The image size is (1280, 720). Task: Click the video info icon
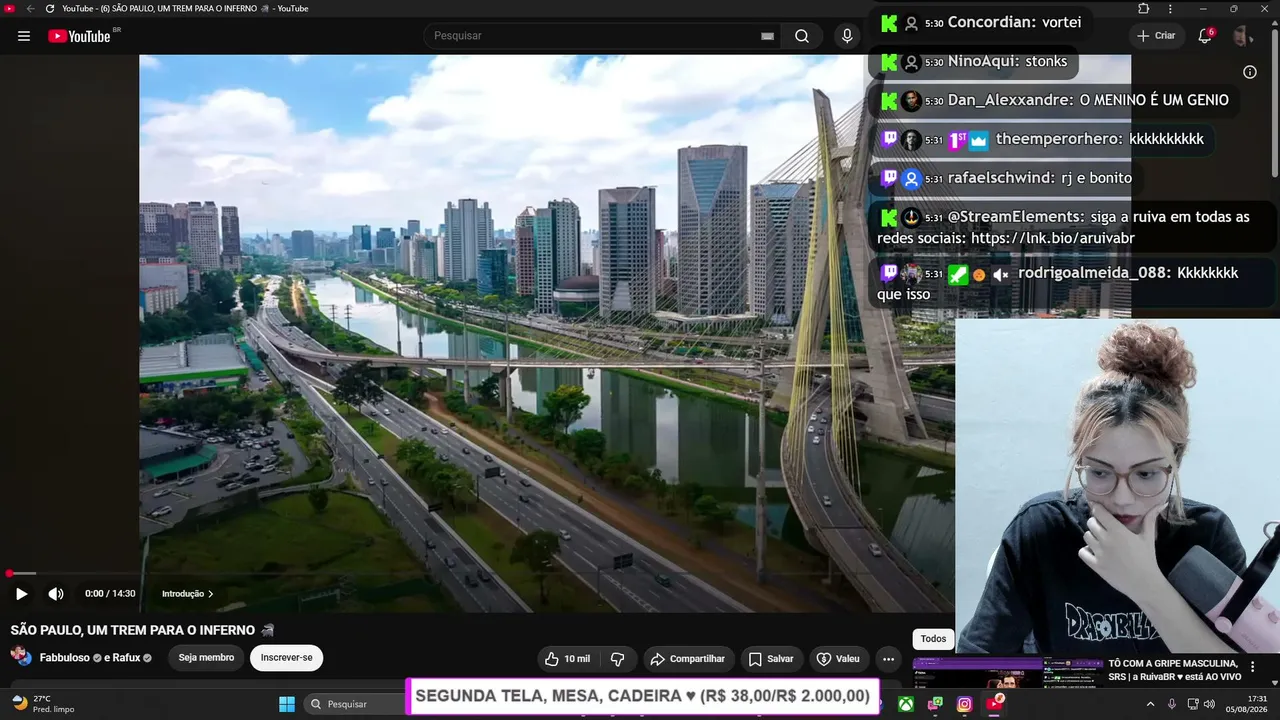pyautogui.click(x=1250, y=72)
